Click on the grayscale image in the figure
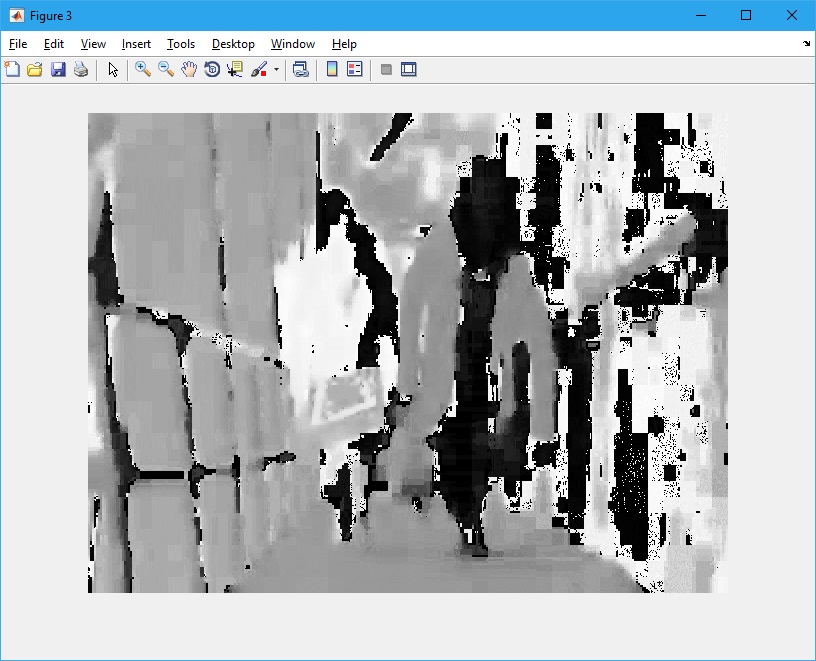This screenshot has height=661, width=816. point(407,352)
